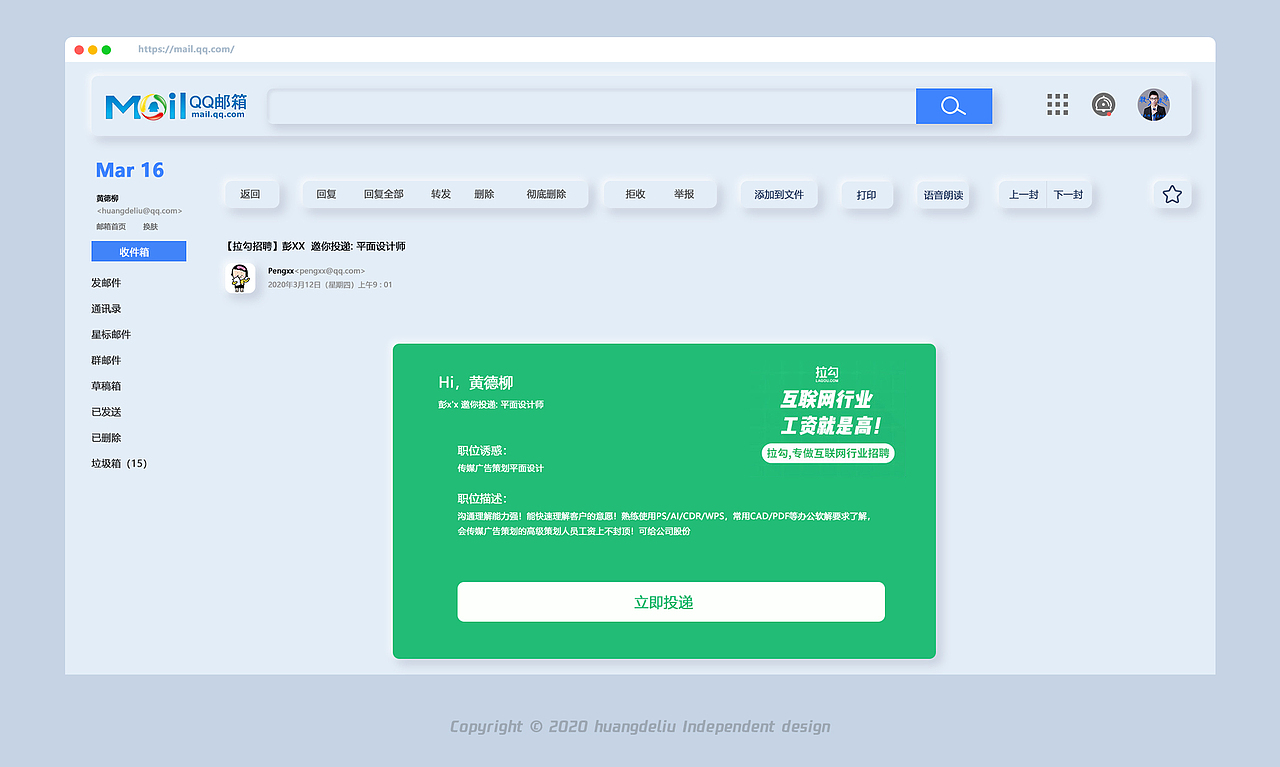The image size is (1280, 767).
Task: Report the email with 举报
Action: click(684, 194)
